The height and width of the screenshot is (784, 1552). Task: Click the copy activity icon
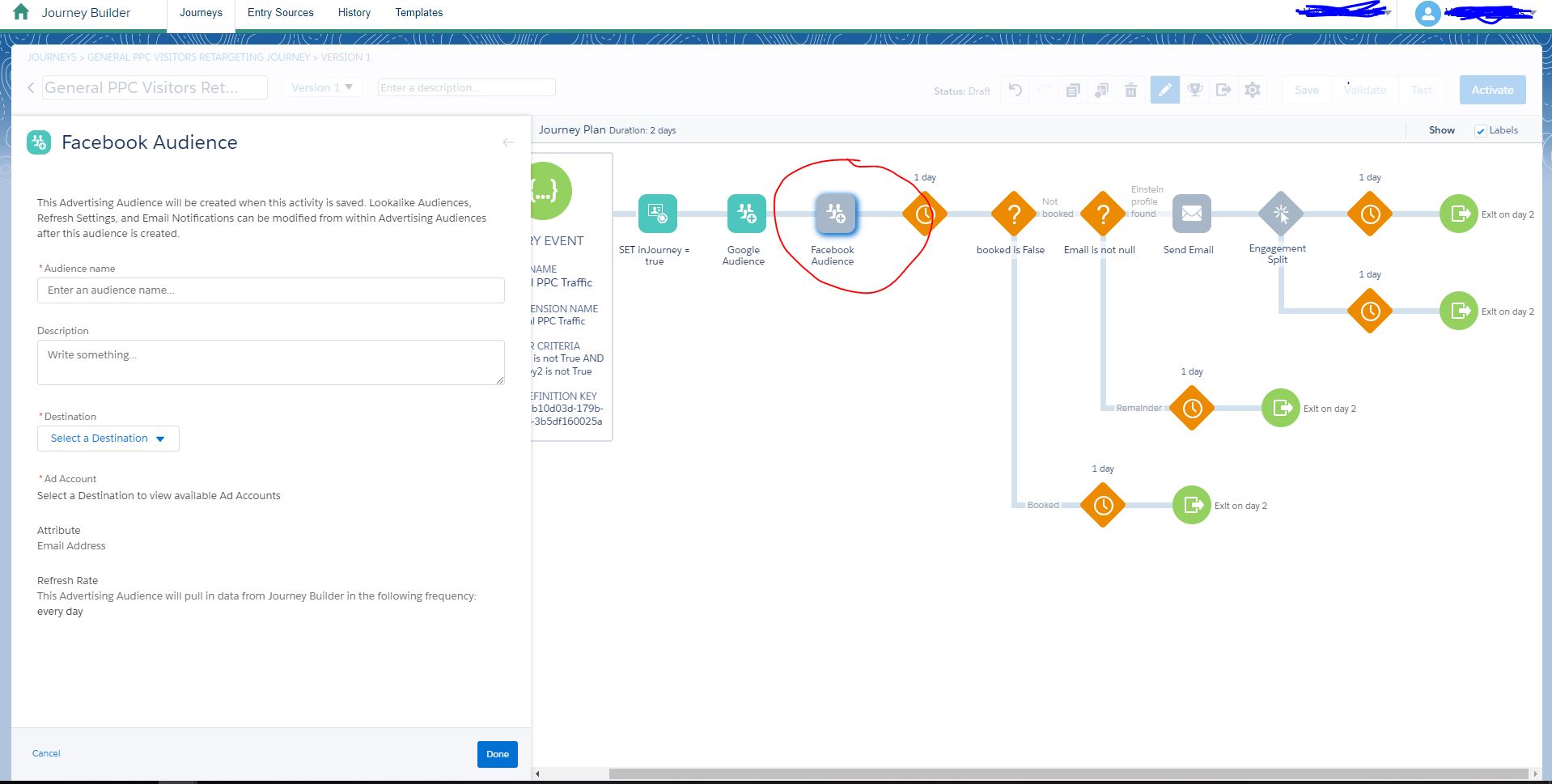[1073, 90]
